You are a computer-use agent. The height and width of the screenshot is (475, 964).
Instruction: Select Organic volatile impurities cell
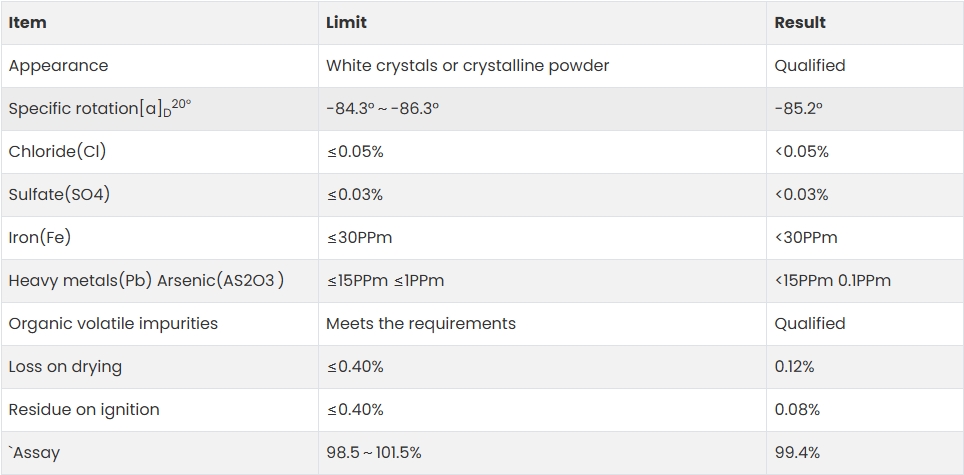click(x=160, y=324)
